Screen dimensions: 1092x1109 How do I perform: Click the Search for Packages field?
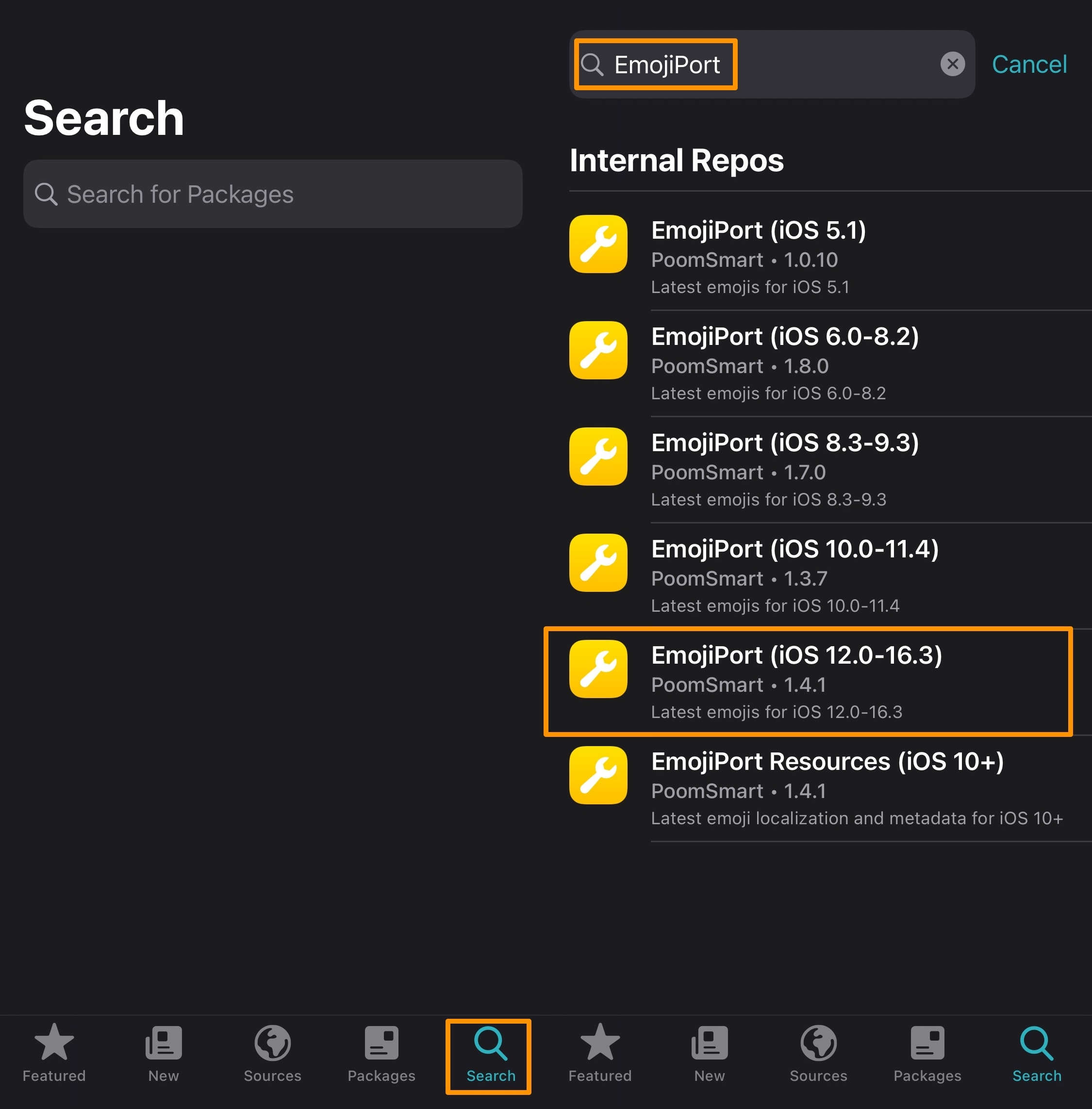coord(272,194)
